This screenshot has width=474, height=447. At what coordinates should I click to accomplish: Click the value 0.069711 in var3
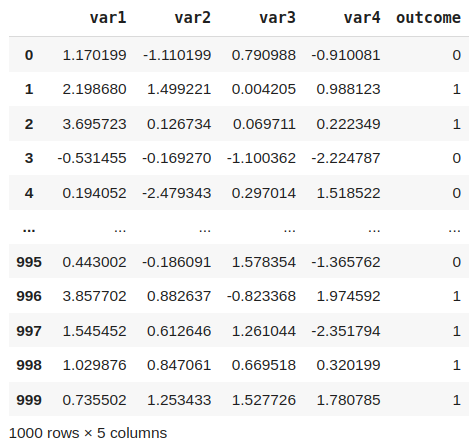(x=264, y=124)
